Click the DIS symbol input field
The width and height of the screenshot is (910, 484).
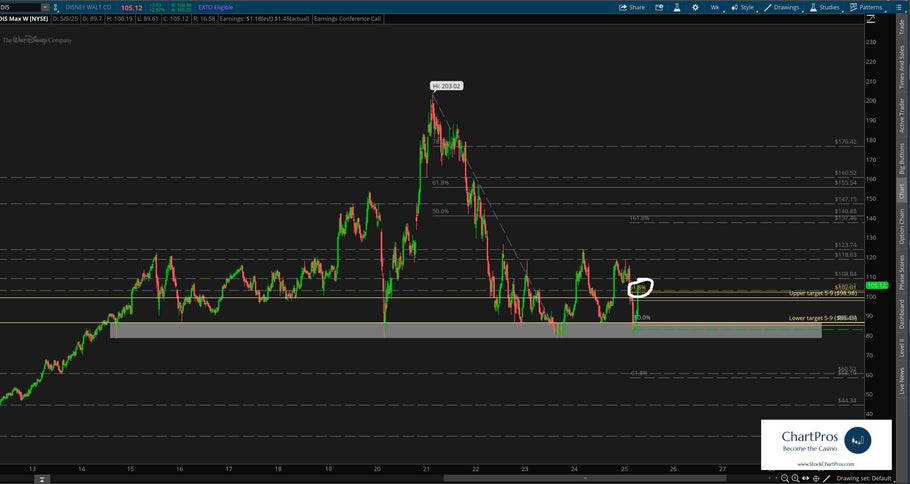[x=20, y=8]
